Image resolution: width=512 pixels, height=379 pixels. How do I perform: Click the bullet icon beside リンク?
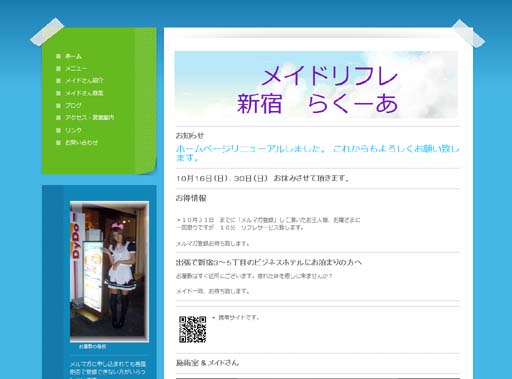coord(58,130)
